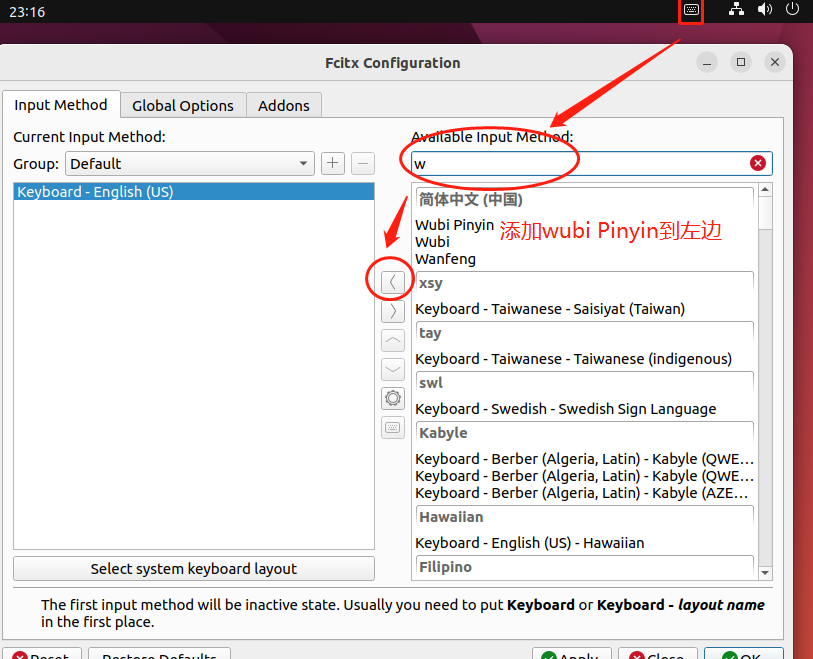Add input method group with plus button
This screenshot has width=813, height=659.
click(333, 164)
